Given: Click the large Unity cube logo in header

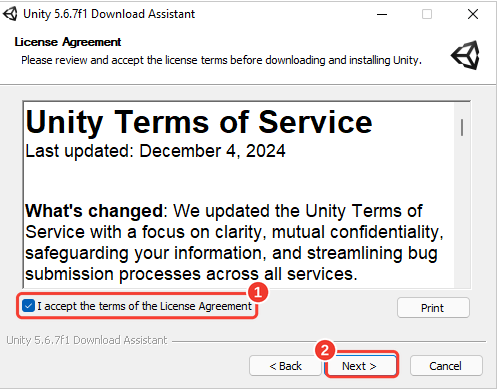Looking at the screenshot, I should (x=465, y=55).
